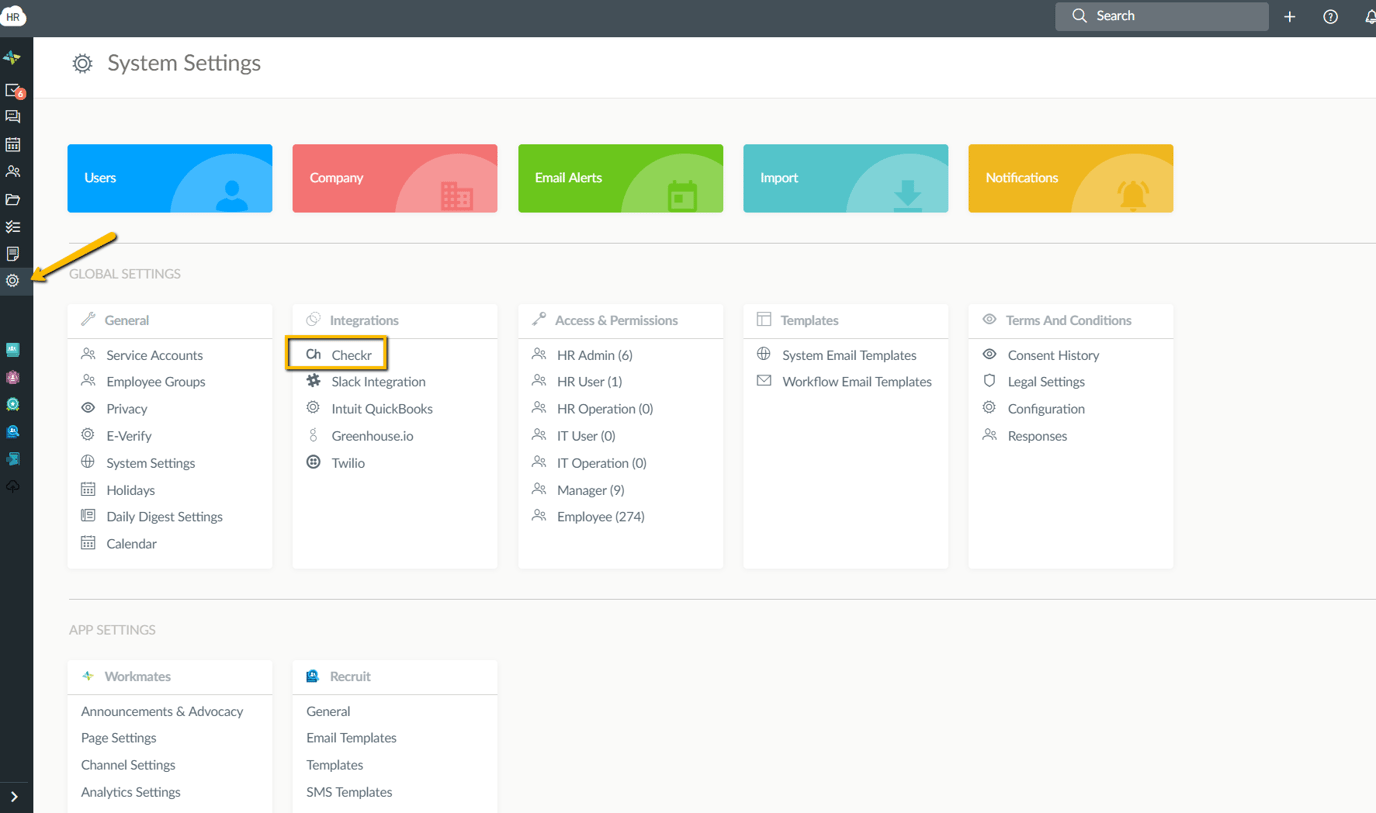Open Consent History

pyautogui.click(x=1053, y=355)
